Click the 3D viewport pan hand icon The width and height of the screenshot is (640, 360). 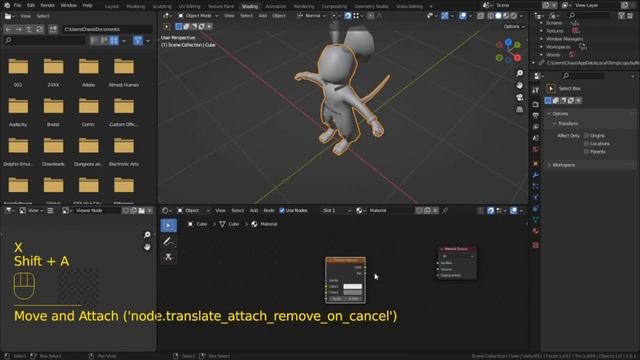tap(519, 85)
